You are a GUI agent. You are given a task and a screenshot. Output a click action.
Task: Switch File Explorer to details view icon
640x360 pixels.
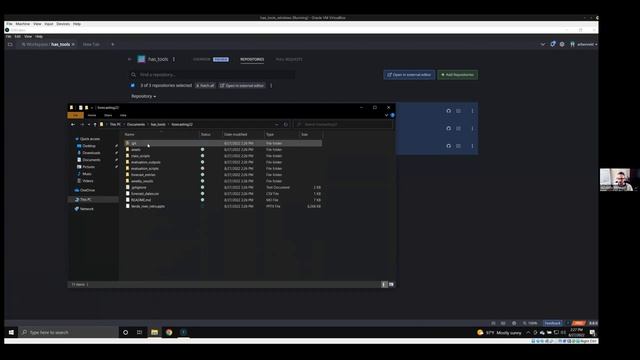point(384,284)
